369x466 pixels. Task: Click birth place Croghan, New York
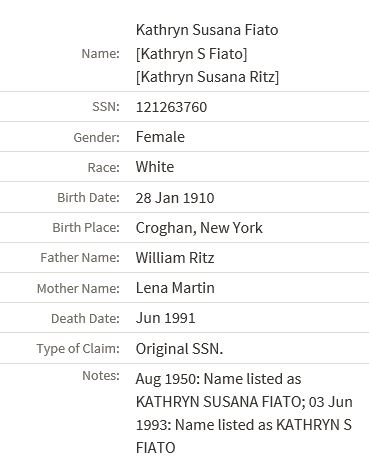199,228
